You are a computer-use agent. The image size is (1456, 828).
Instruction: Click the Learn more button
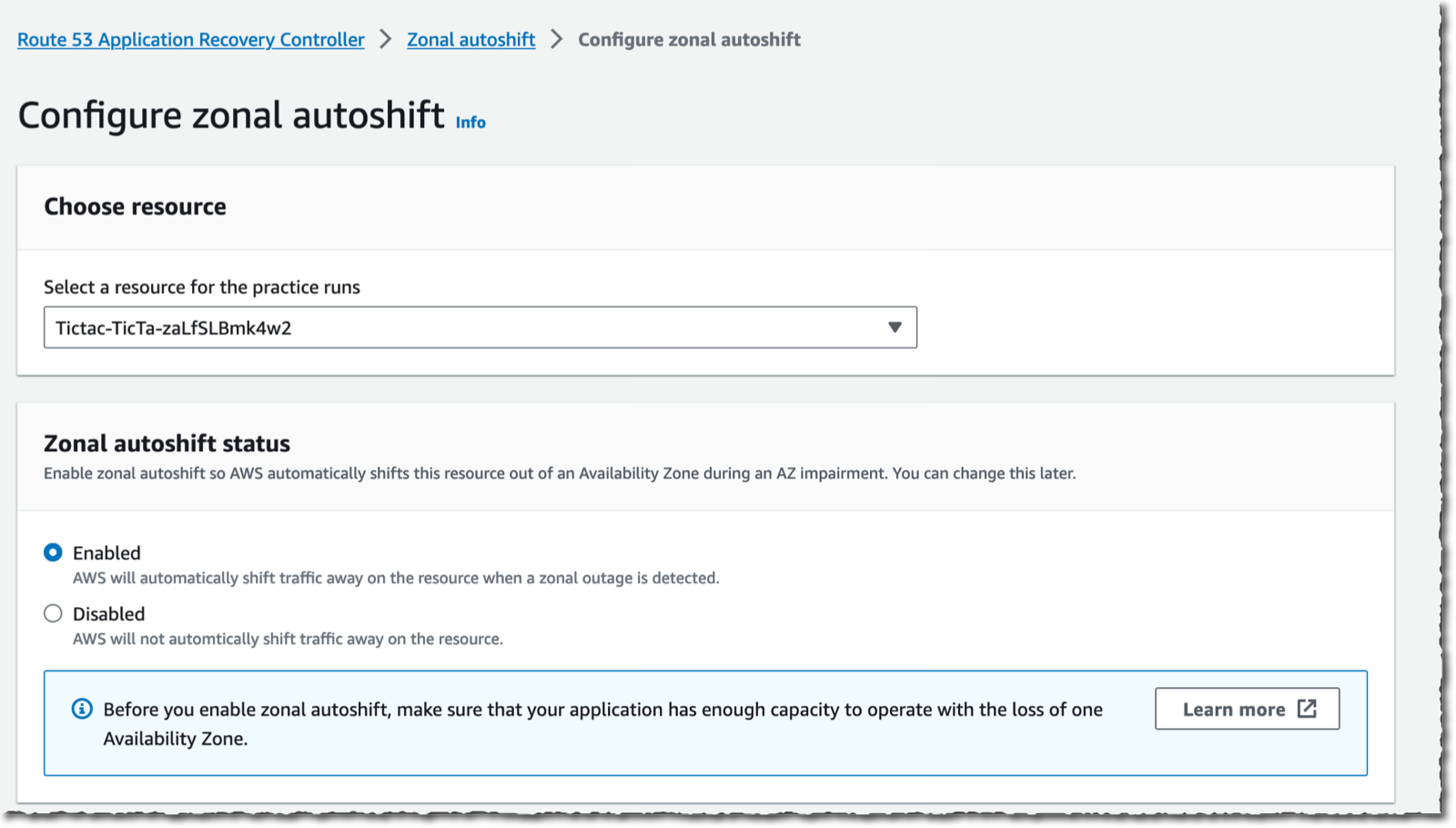click(x=1247, y=708)
